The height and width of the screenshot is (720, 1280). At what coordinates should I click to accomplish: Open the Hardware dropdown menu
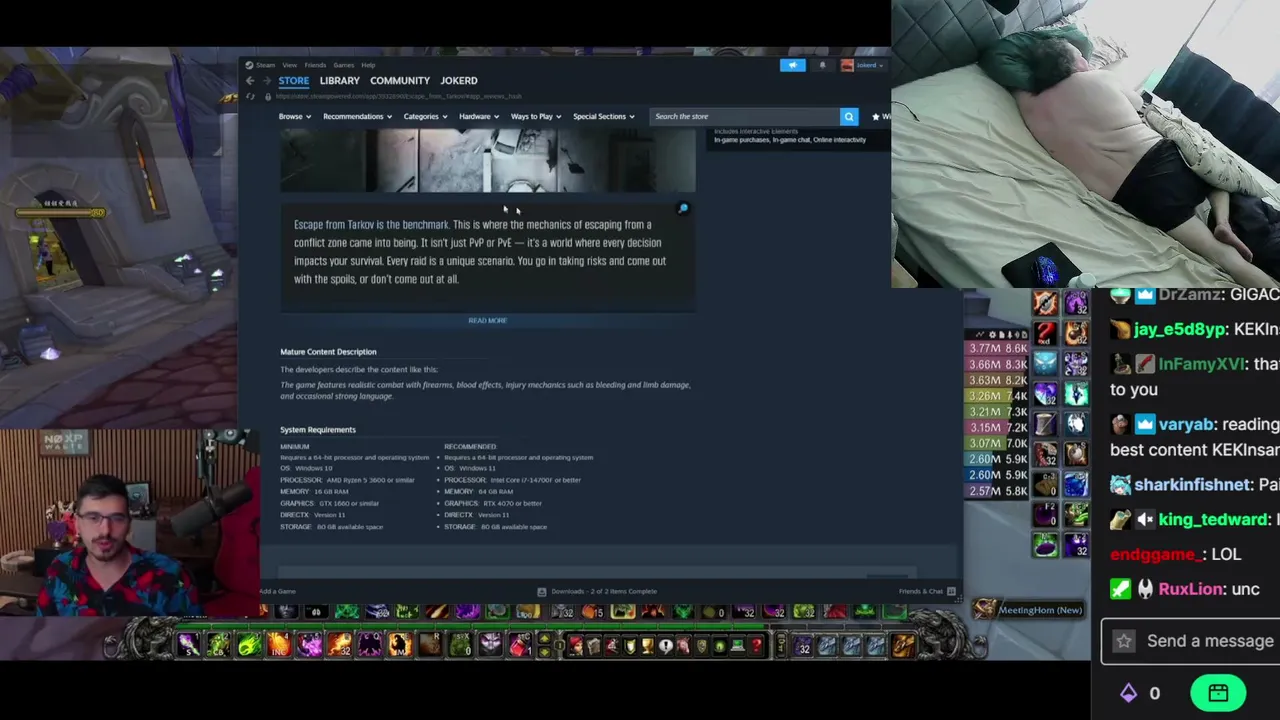pyautogui.click(x=480, y=116)
